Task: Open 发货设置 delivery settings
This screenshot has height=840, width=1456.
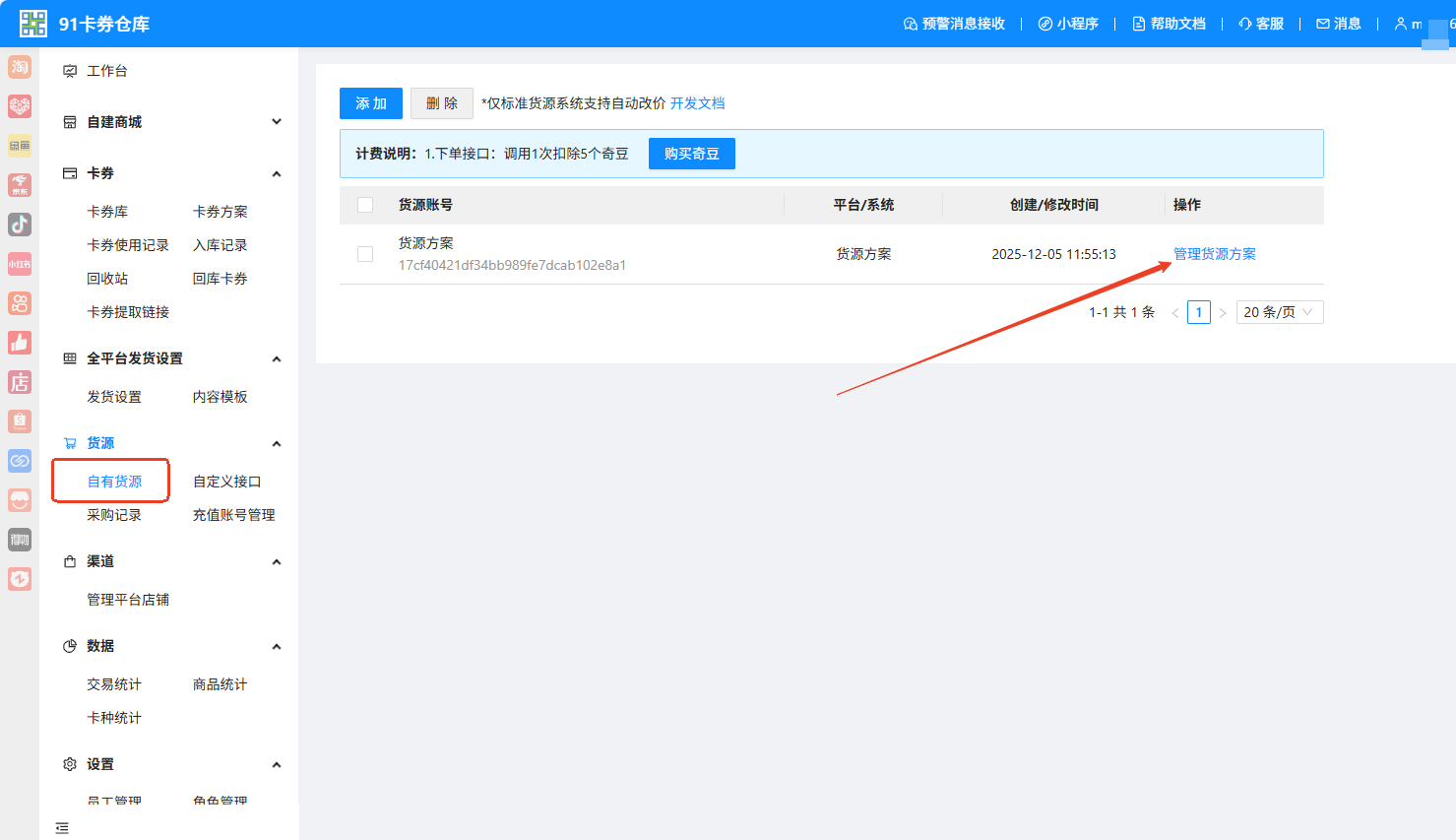Action: [114, 397]
